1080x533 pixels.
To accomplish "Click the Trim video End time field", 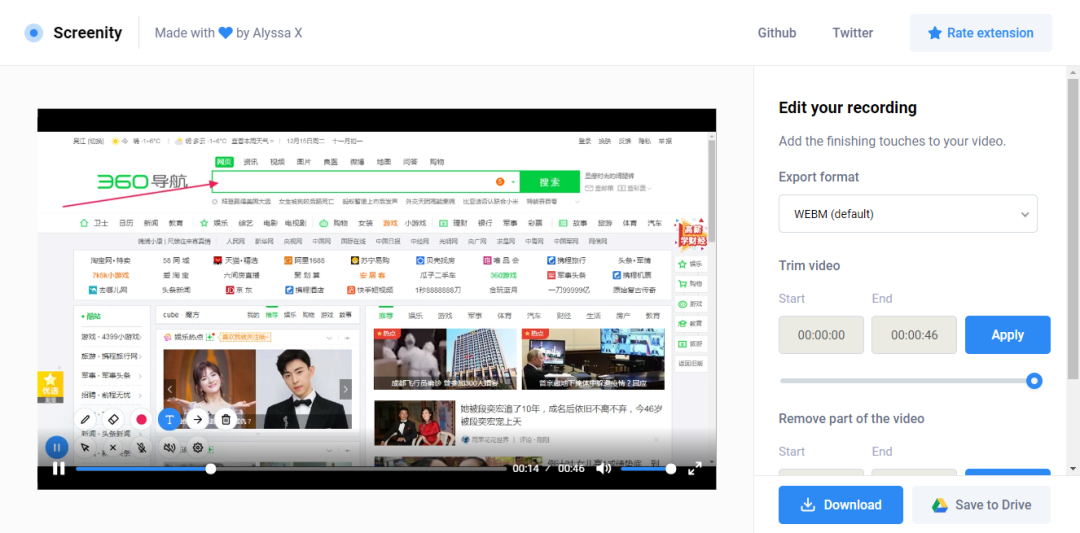I will [x=914, y=335].
